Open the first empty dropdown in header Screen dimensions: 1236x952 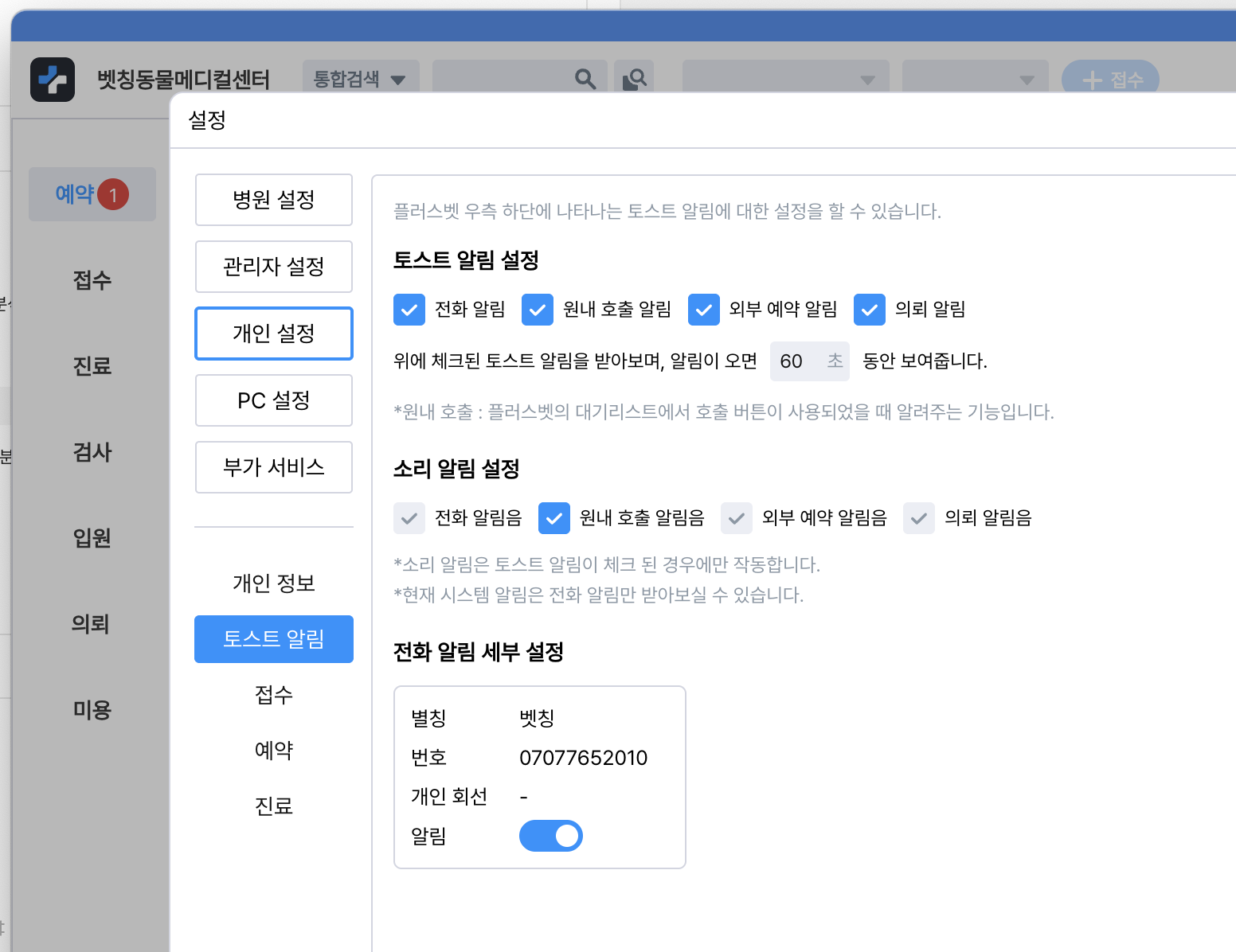point(785,79)
